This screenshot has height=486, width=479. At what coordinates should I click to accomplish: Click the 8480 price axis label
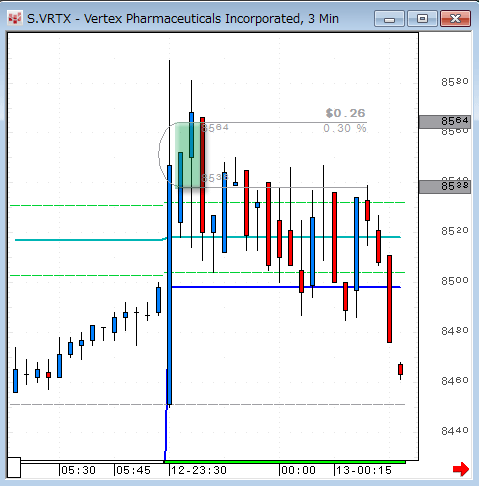pos(455,331)
